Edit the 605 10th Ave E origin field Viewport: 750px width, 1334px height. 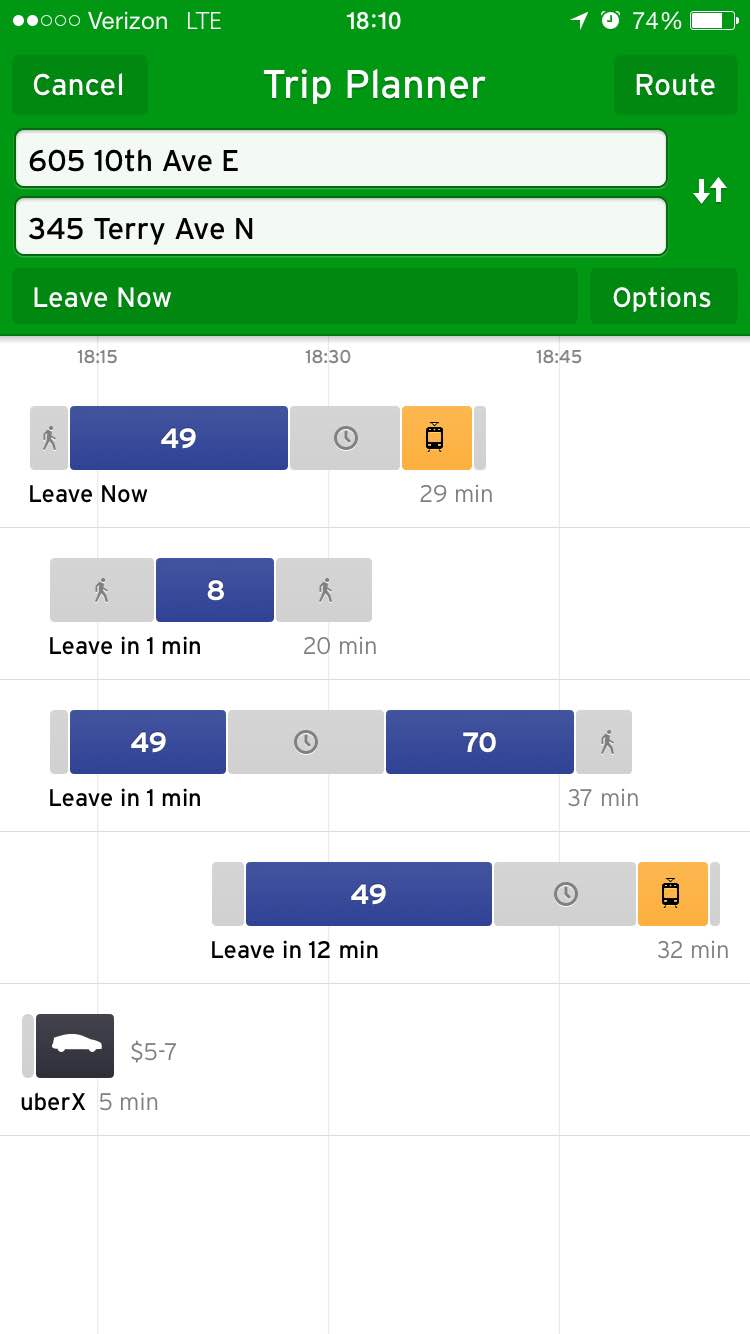(340, 160)
